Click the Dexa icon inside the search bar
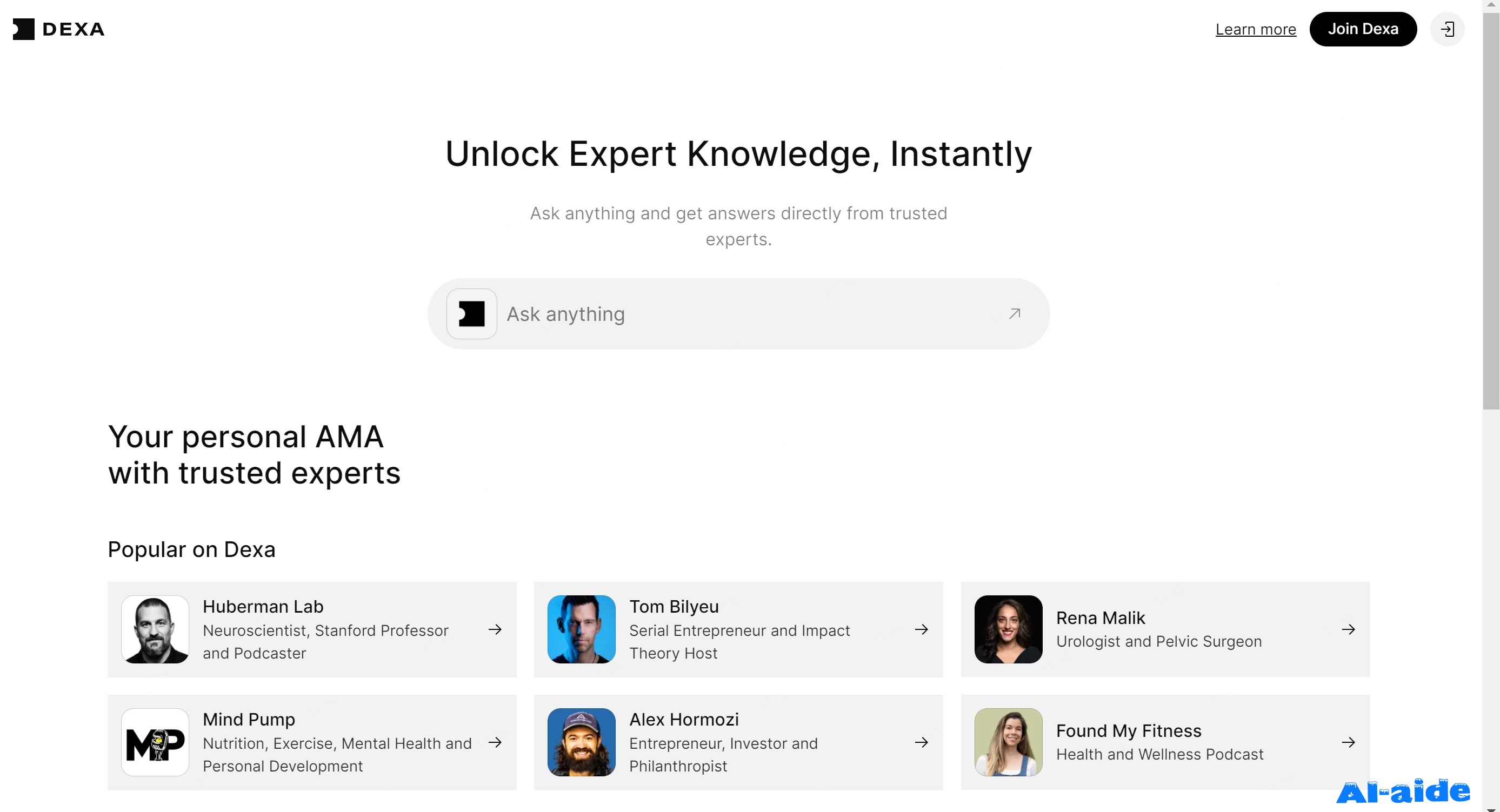Image resolution: width=1500 pixels, height=812 pixels. click(x=472, y=314)
